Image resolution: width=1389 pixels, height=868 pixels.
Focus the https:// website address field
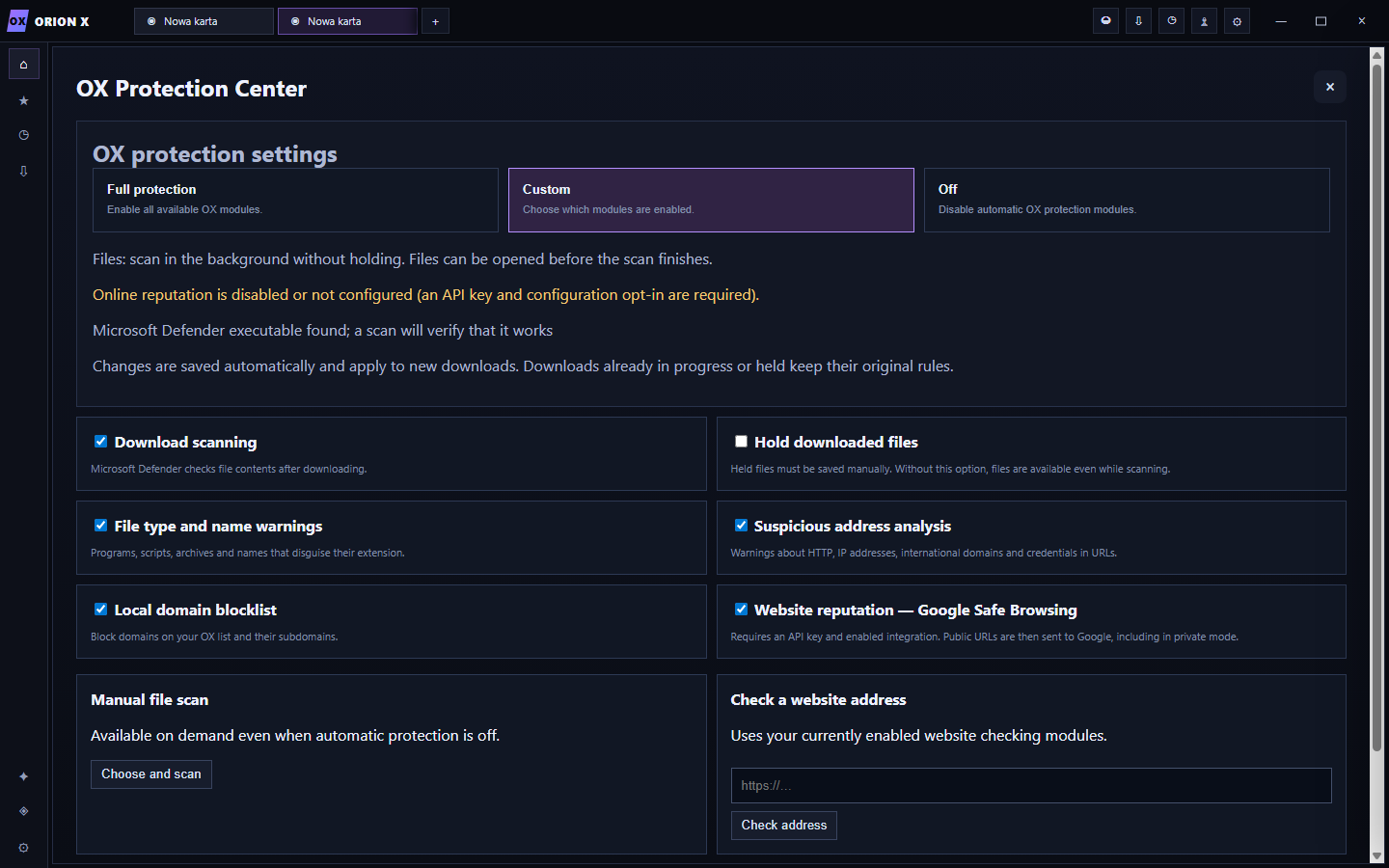click(1031, 785)
